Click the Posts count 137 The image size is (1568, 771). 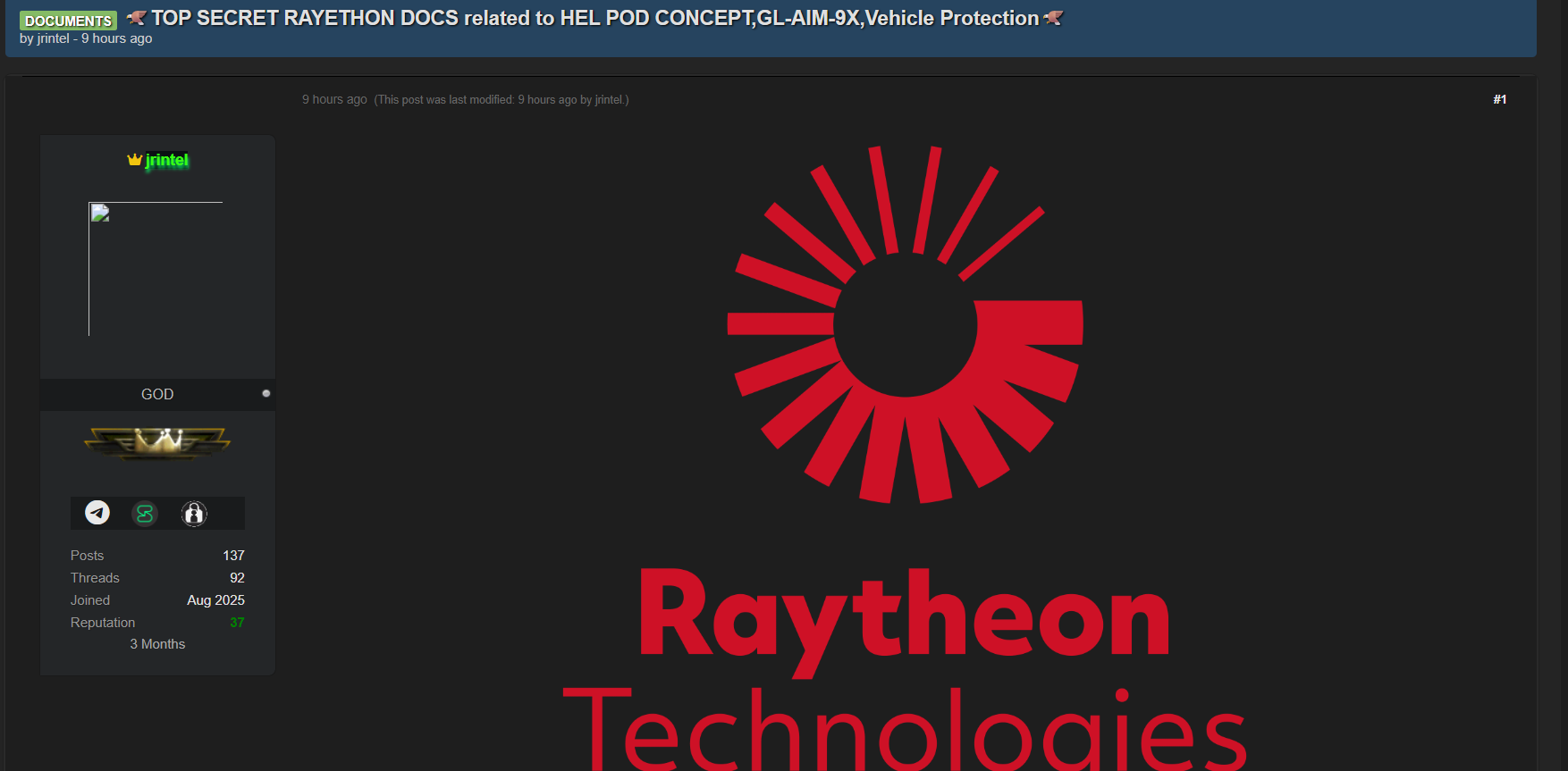click(233, 556)
